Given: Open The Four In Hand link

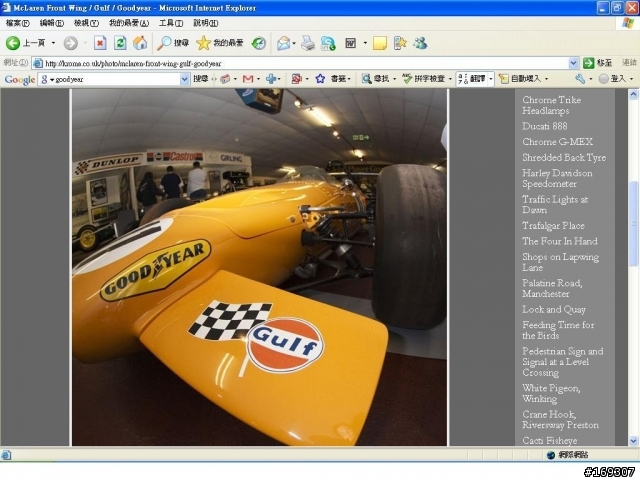Looking at the screenshot, I should click(560, 241).
